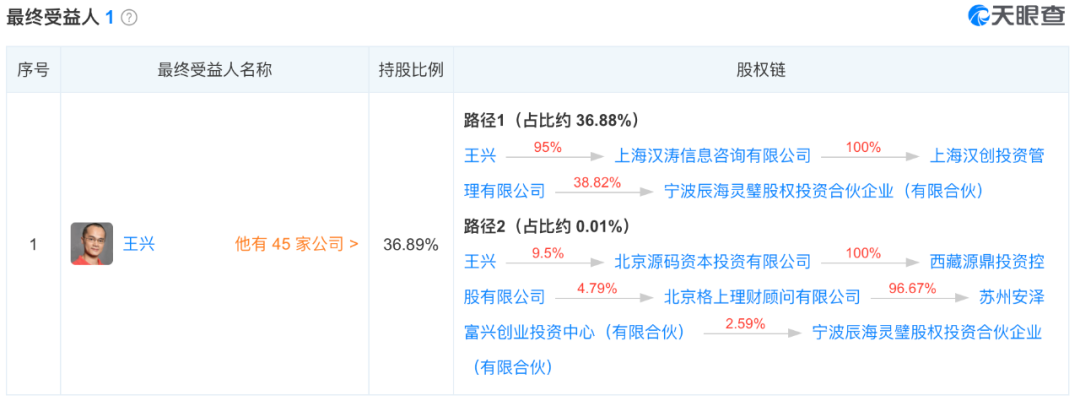The height and width of the screenshot is (401, 1080).
Task: Open 王兴's avatar photo
Action: tap(92, 243)
